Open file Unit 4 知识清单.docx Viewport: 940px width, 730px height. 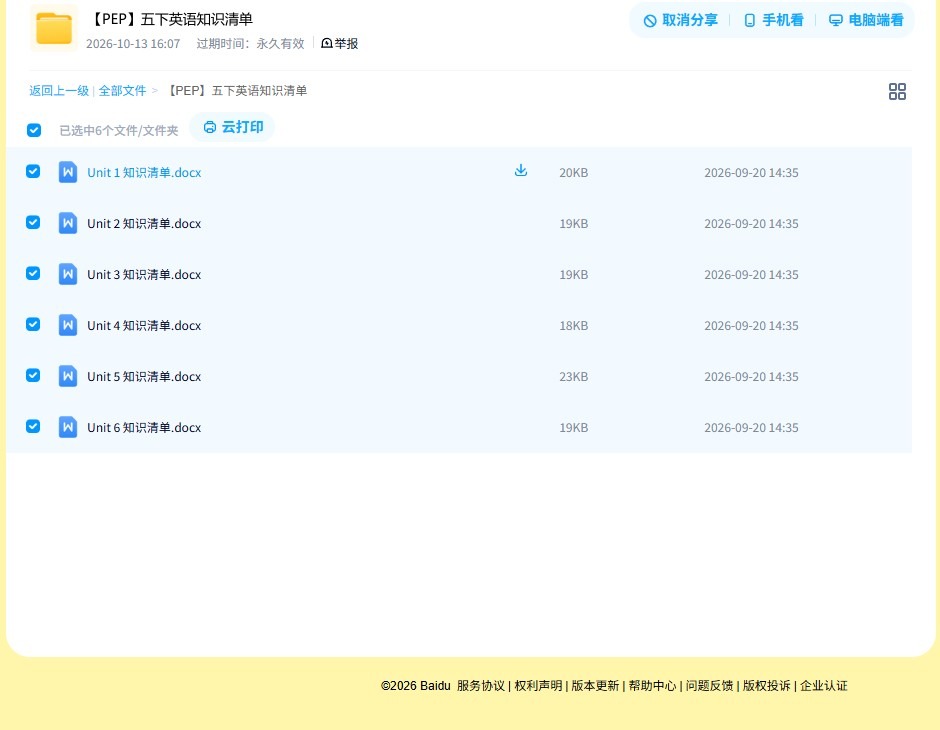pyautogui.click(x=144, y=325)
